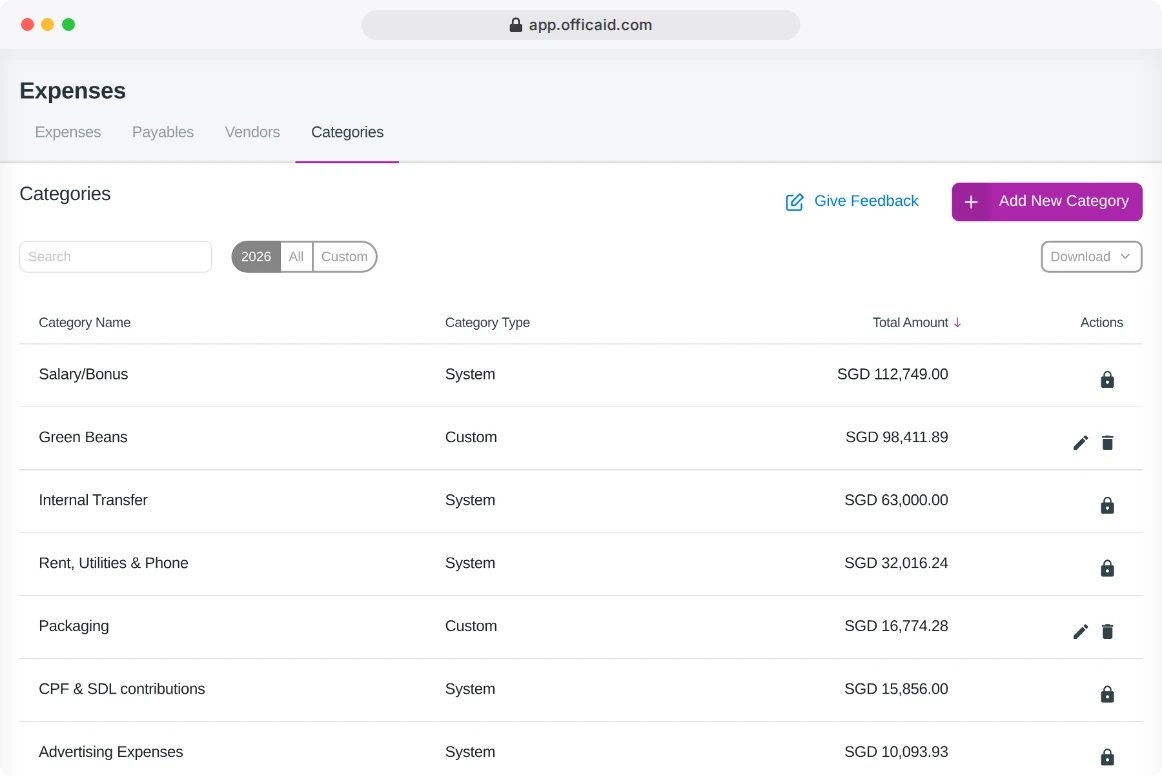Screen dimensions: 1162x776
Task: Focus the Search categories field
Action: (116, 256)
